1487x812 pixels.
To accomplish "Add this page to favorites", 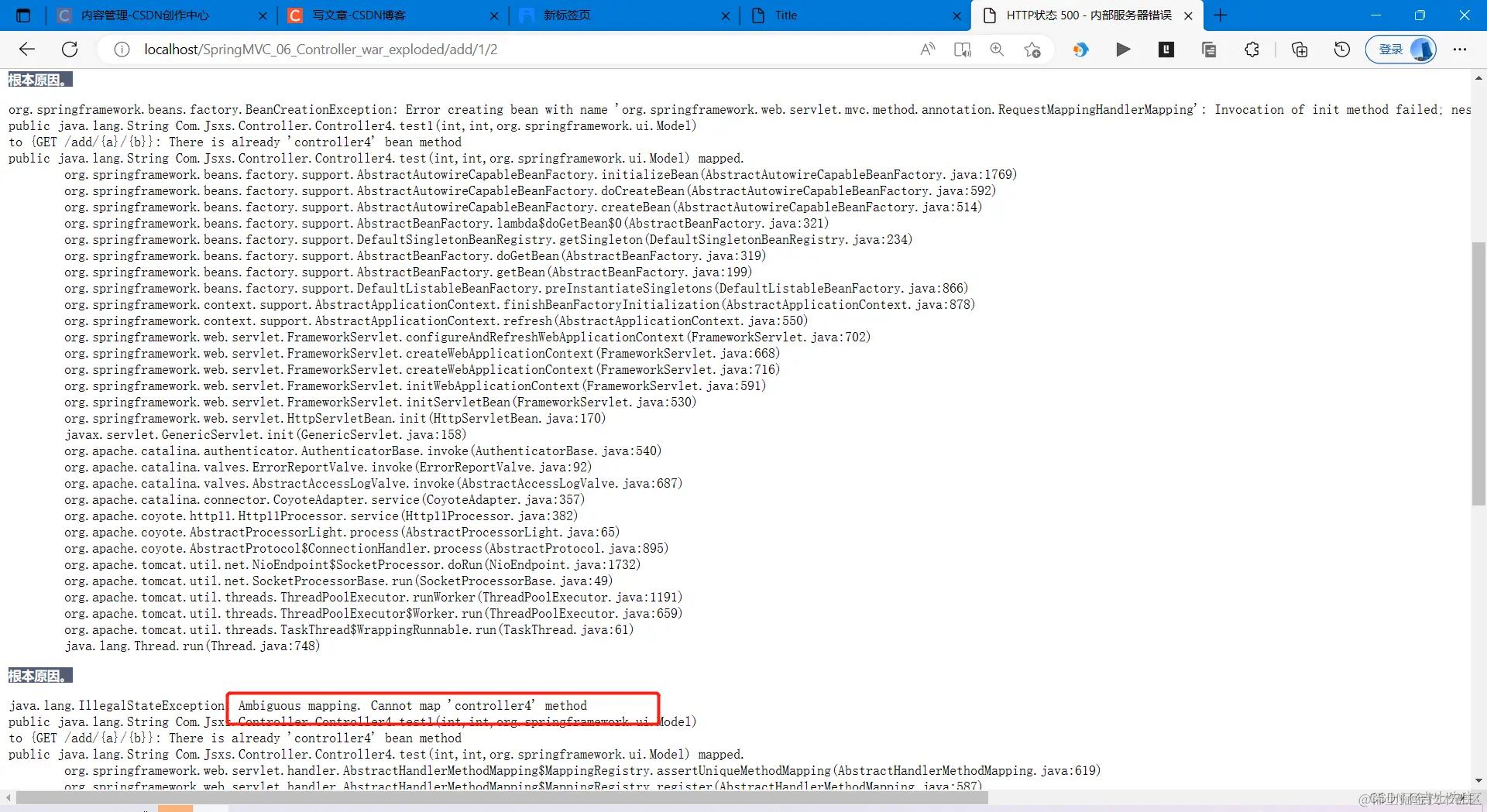I will click(1032, 50).
